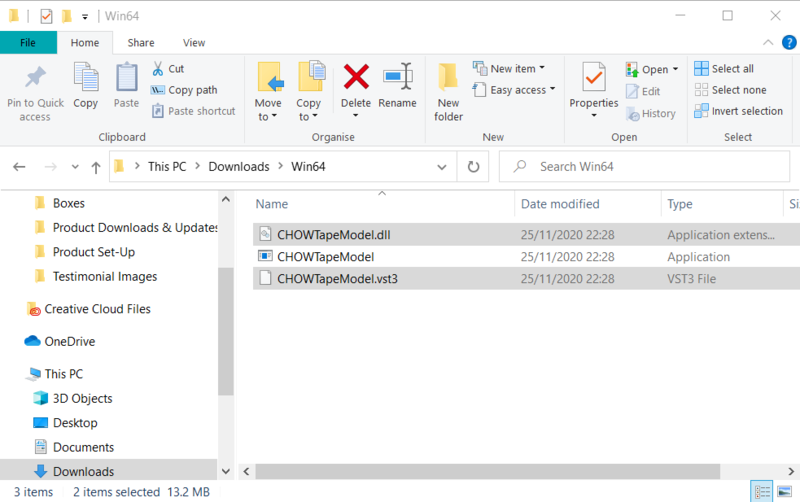This screenshot has height=502, width=800.
Task: Sort files by the Name column
Action: click(271, 204)
